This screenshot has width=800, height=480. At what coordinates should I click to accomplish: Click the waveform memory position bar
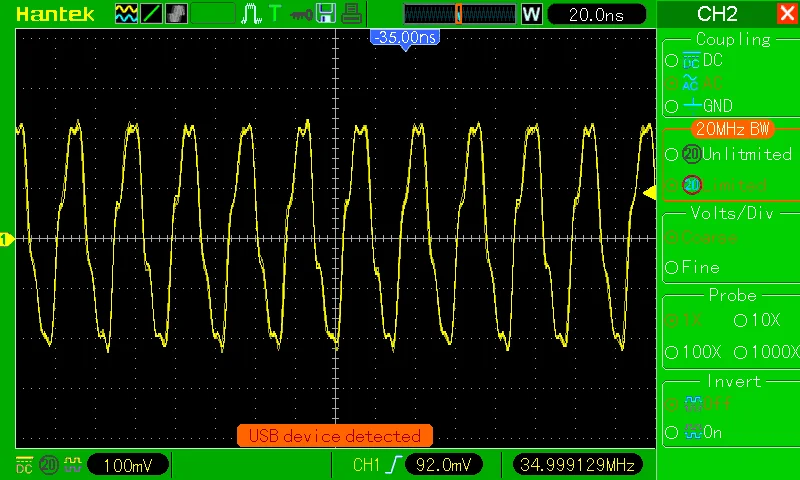[460, 14]
